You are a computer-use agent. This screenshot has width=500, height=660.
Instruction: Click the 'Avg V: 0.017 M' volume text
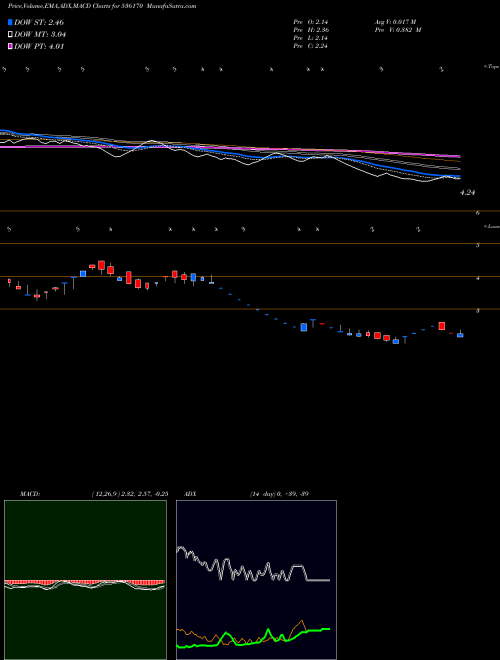395,22
